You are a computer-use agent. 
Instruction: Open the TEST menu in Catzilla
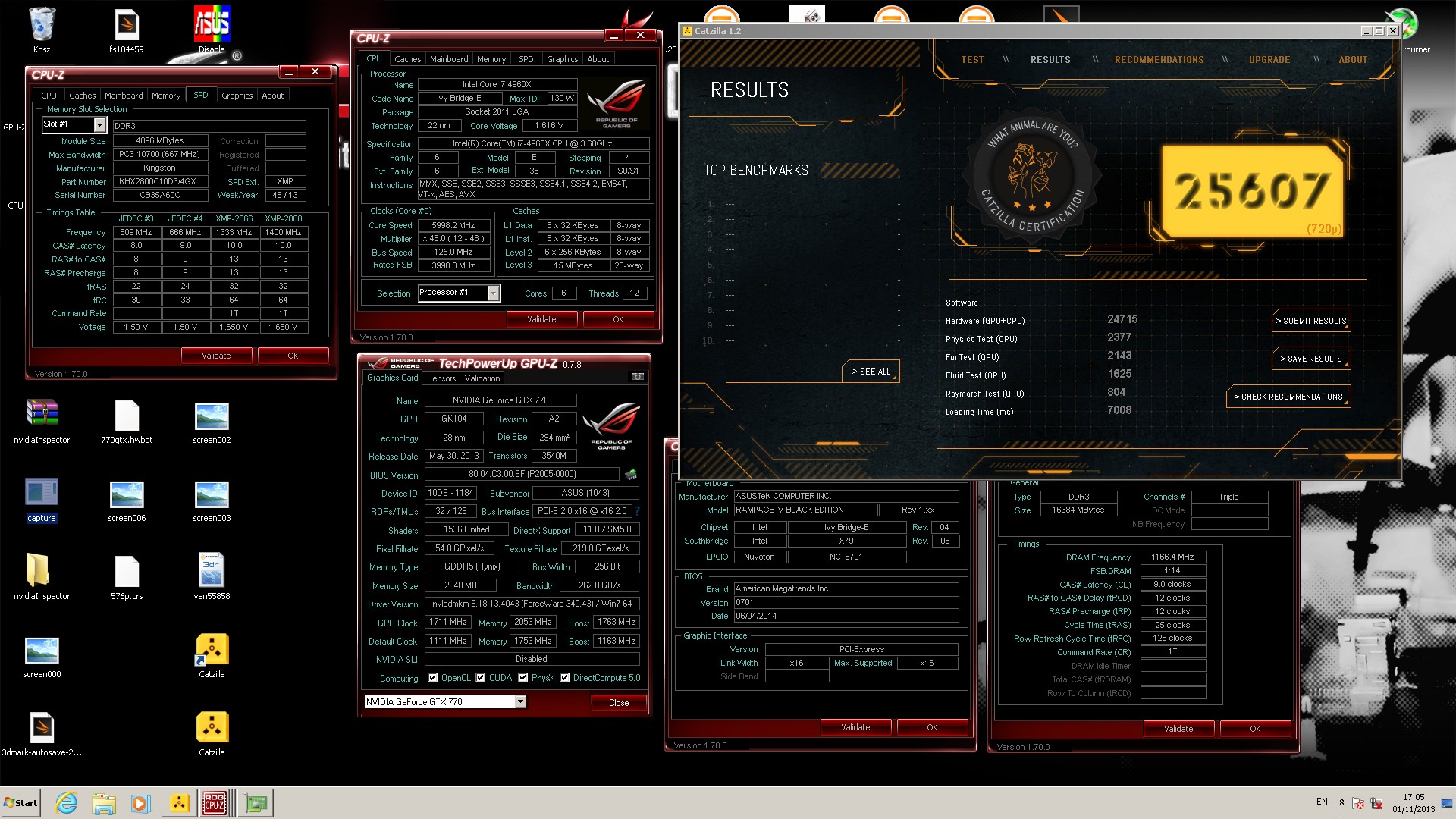[972, 60]
